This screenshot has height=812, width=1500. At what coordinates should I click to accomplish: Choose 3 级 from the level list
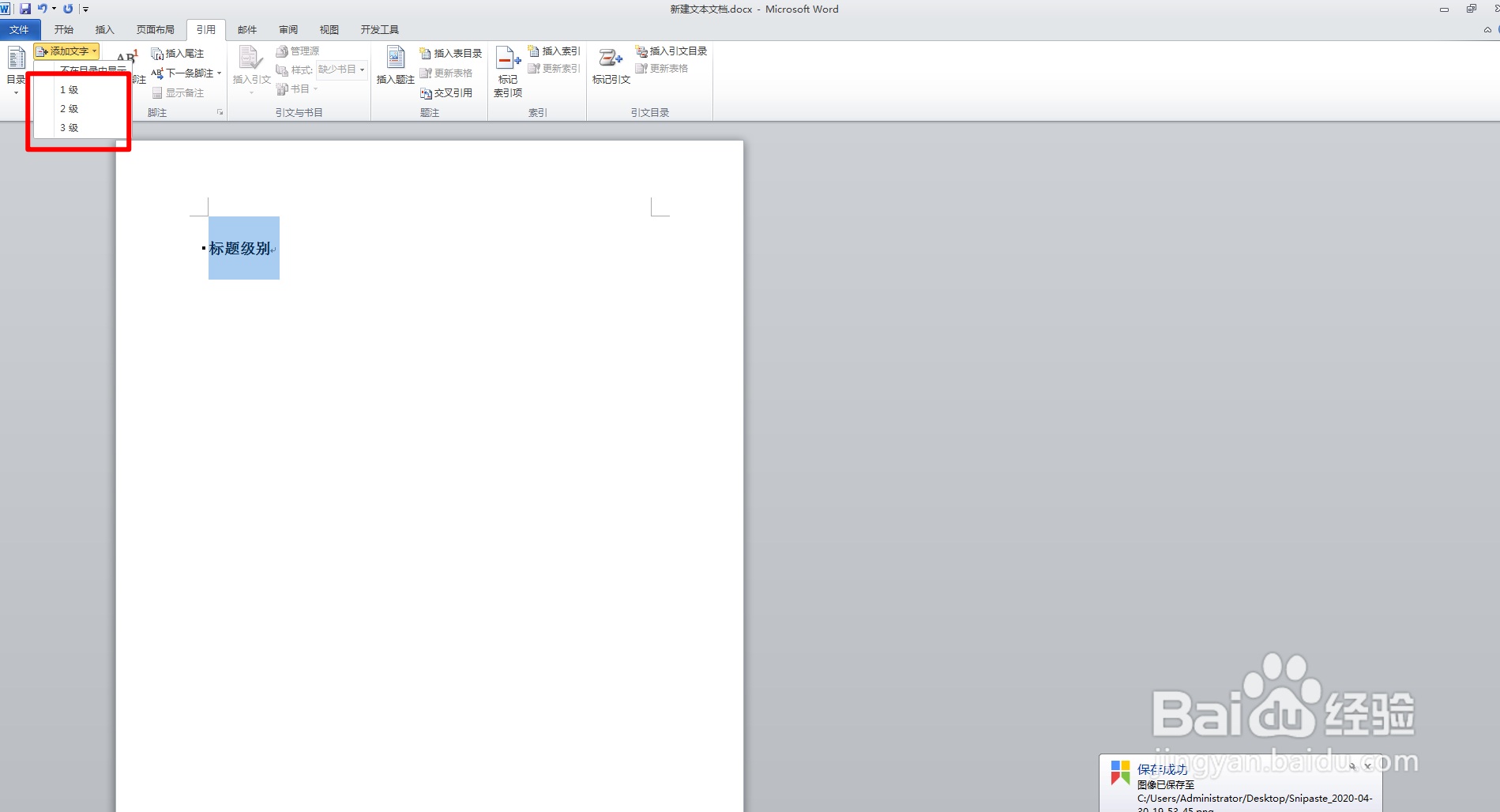pos(70,127)
